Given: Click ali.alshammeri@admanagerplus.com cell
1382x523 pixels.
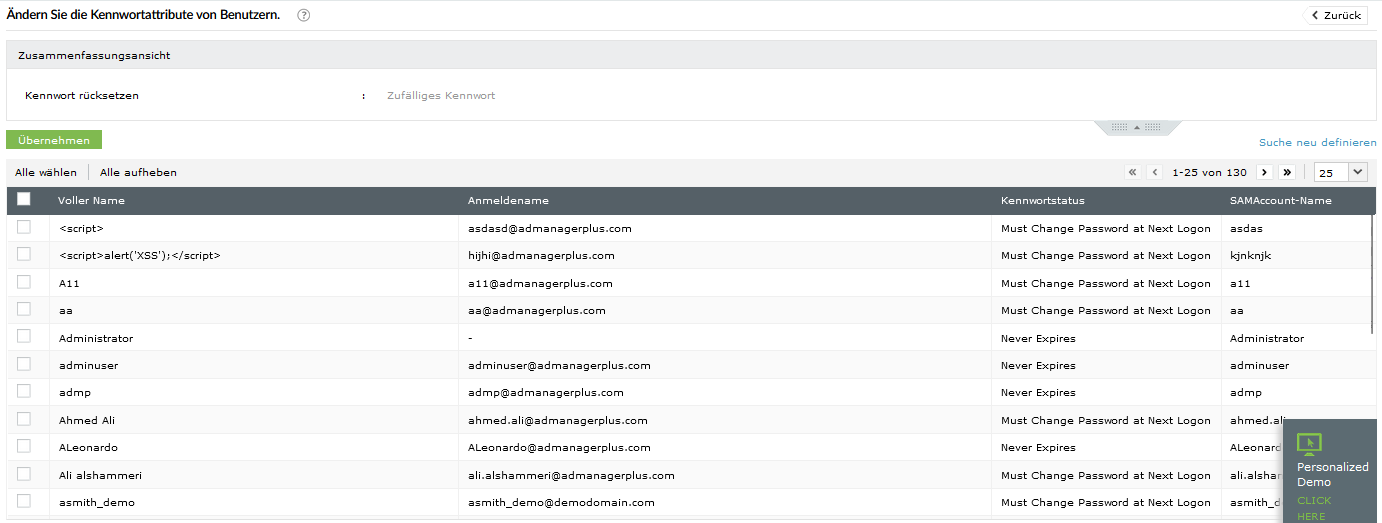Looking at the screenshot, I should click(x=571, y=475).
